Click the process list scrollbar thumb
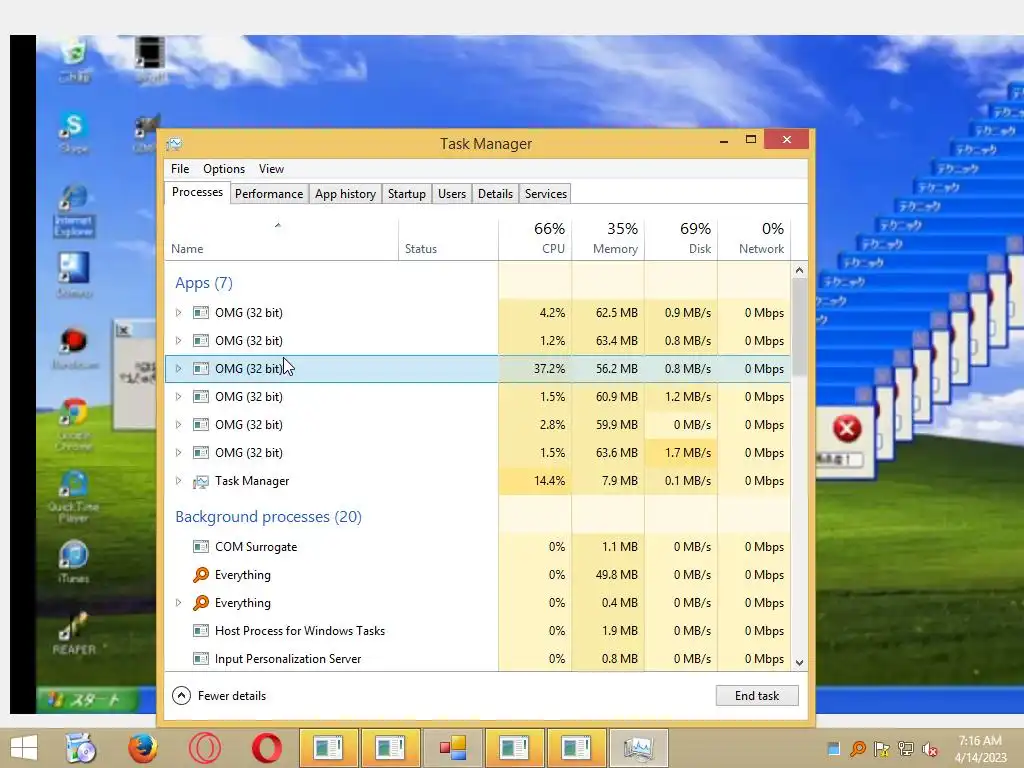 (799, 327)
